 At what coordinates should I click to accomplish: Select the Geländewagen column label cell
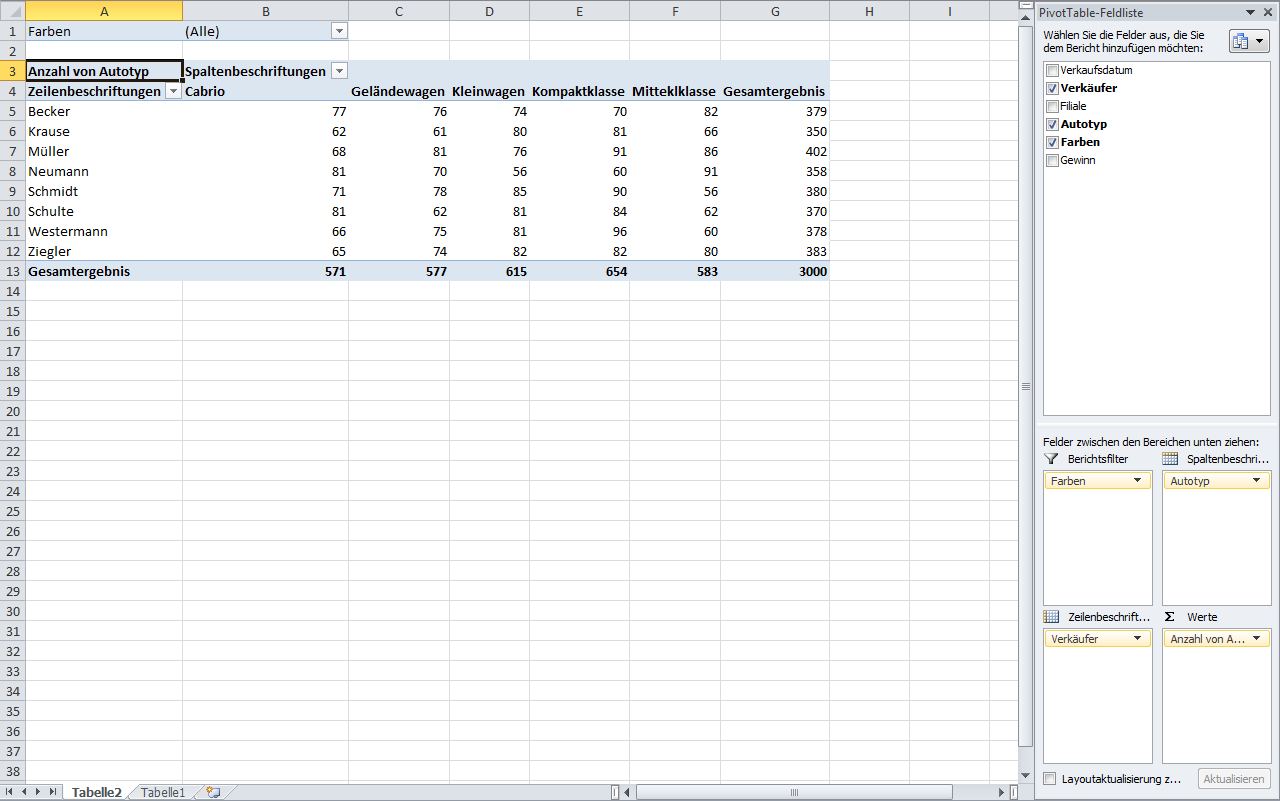(399, 91)
